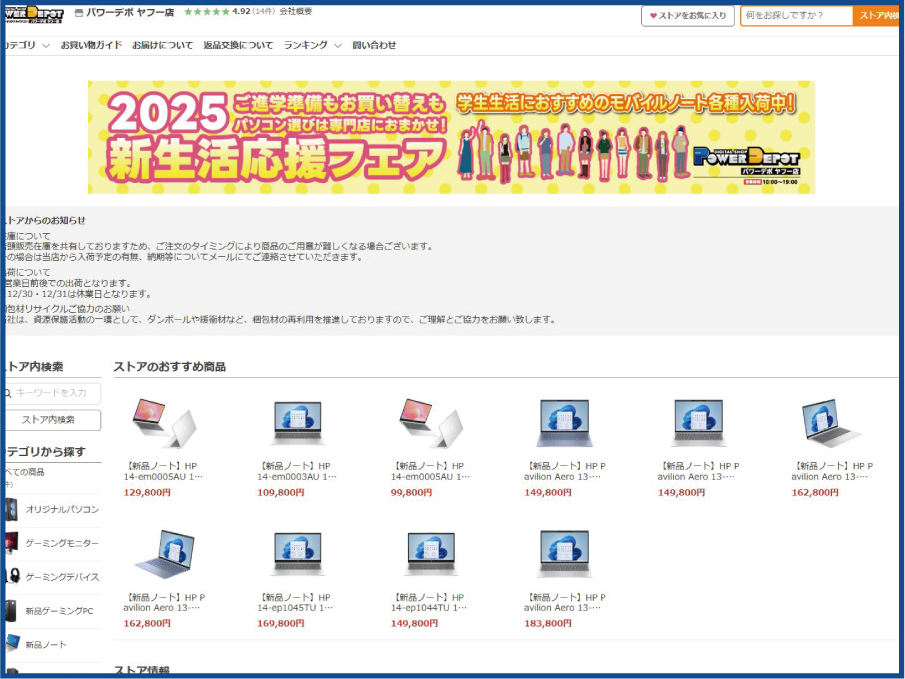Expand the ランキング dropdown

click(x=312, y=45)
